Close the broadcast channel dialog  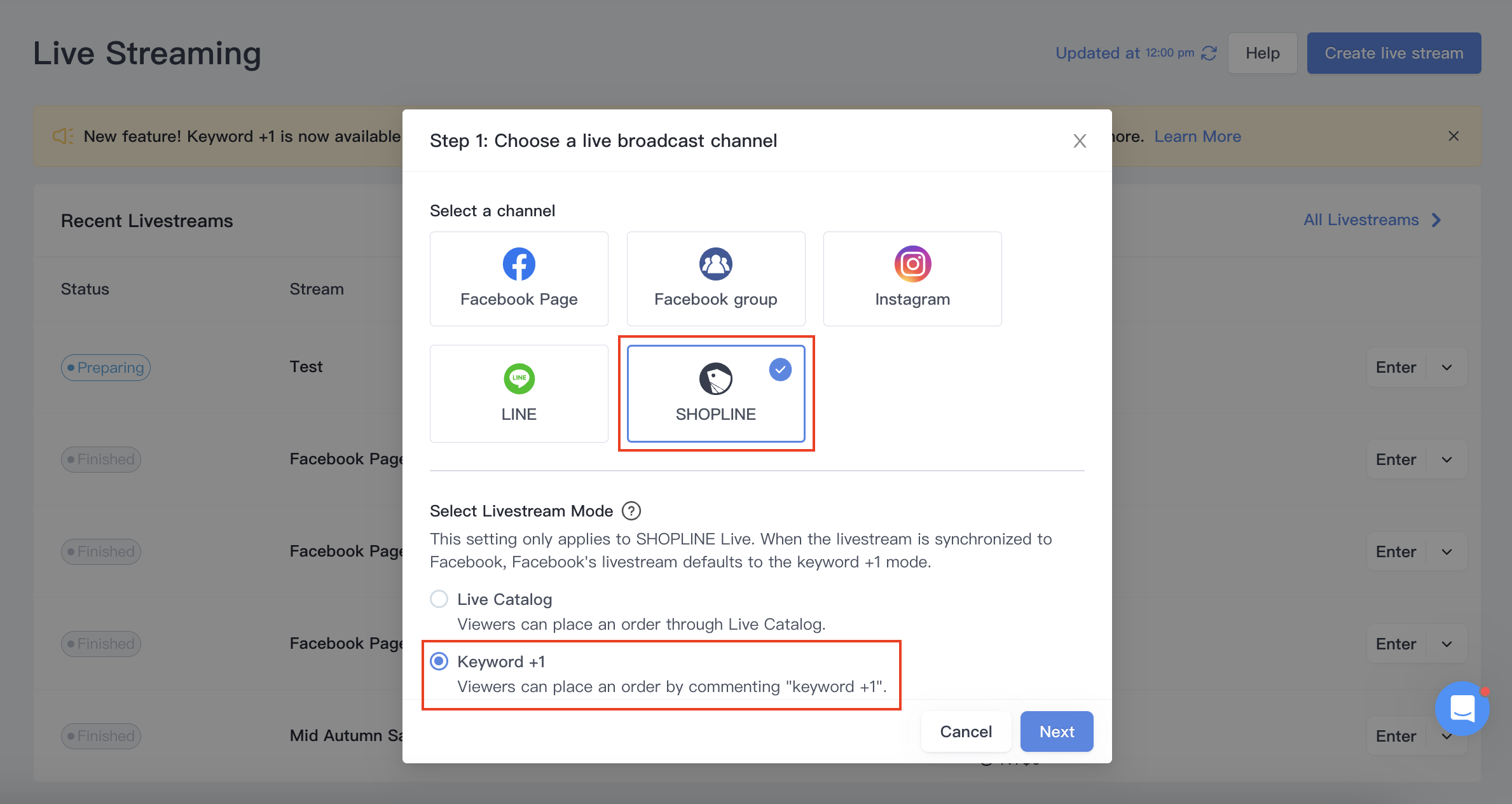coord(1080,141)
